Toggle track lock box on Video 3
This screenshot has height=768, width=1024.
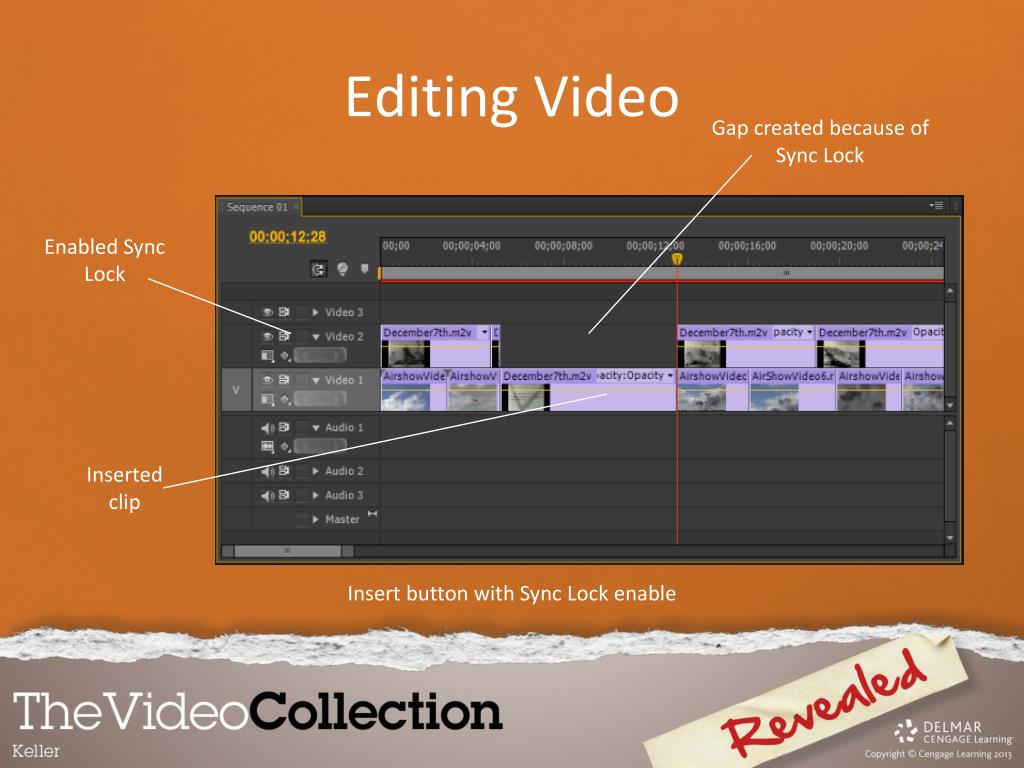[x=302, y=312]
